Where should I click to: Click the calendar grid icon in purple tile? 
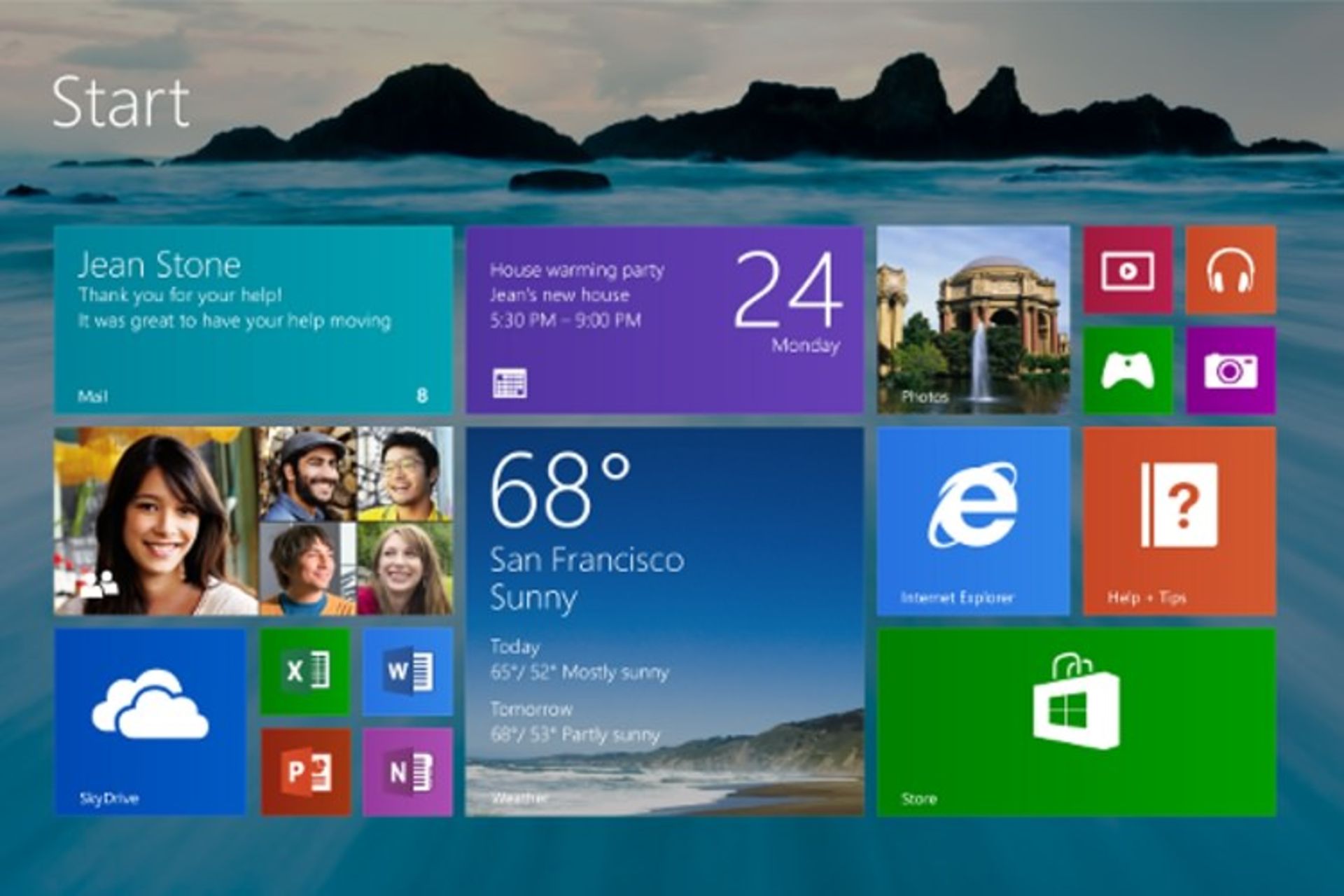click(x=510, y=383)
